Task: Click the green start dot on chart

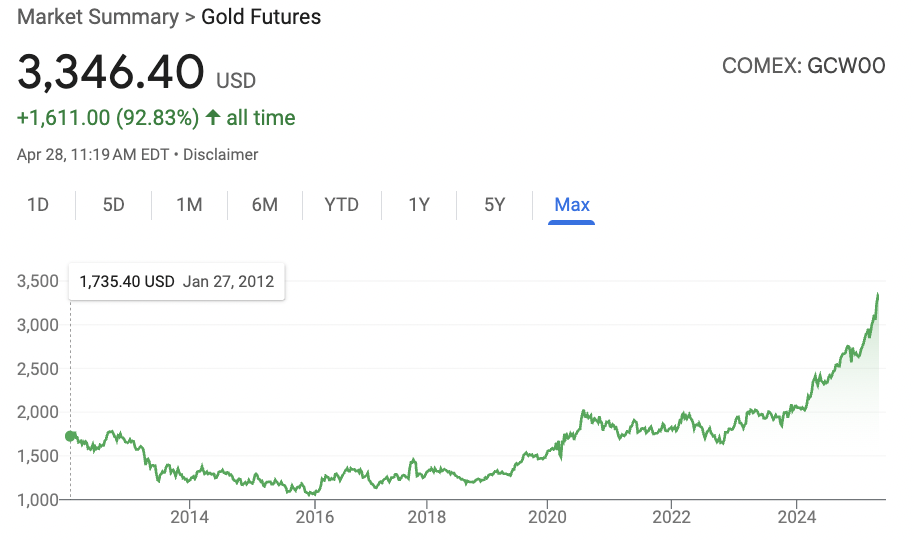Action: coord(71,436)
